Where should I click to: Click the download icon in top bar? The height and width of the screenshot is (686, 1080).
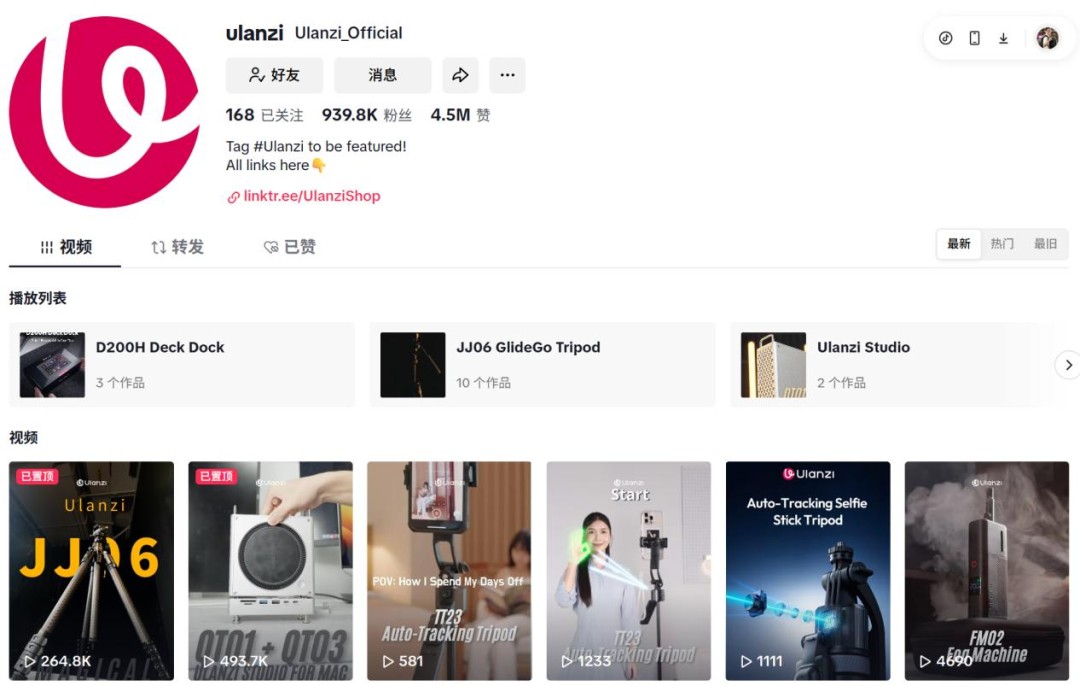pyautogui.click(x=1004, y=38)
